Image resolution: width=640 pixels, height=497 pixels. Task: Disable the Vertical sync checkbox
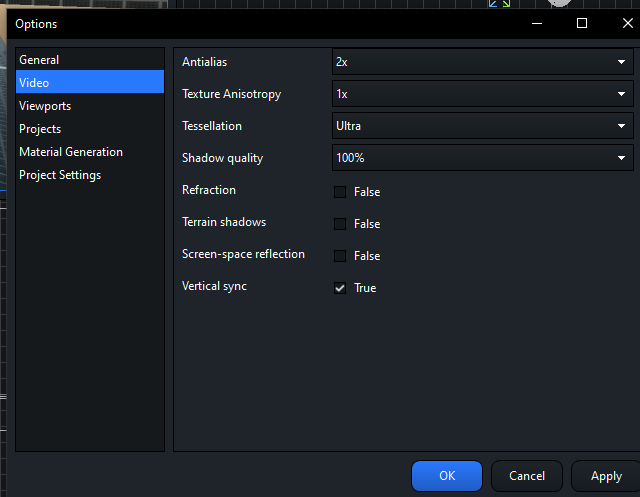pyautogui.click(x=340, y=288)
